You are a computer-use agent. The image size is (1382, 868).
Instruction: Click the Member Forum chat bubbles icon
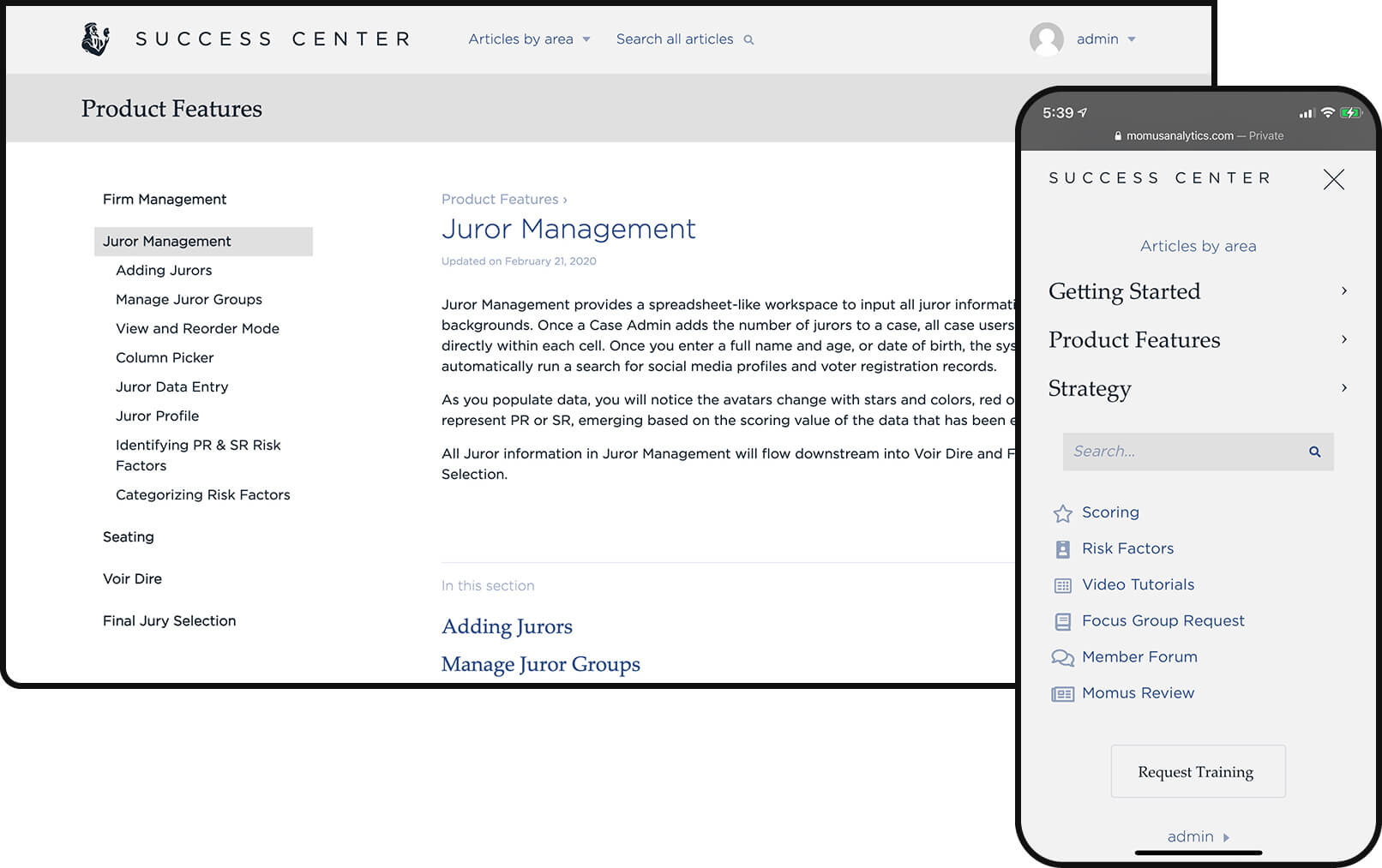[1062, 657]
